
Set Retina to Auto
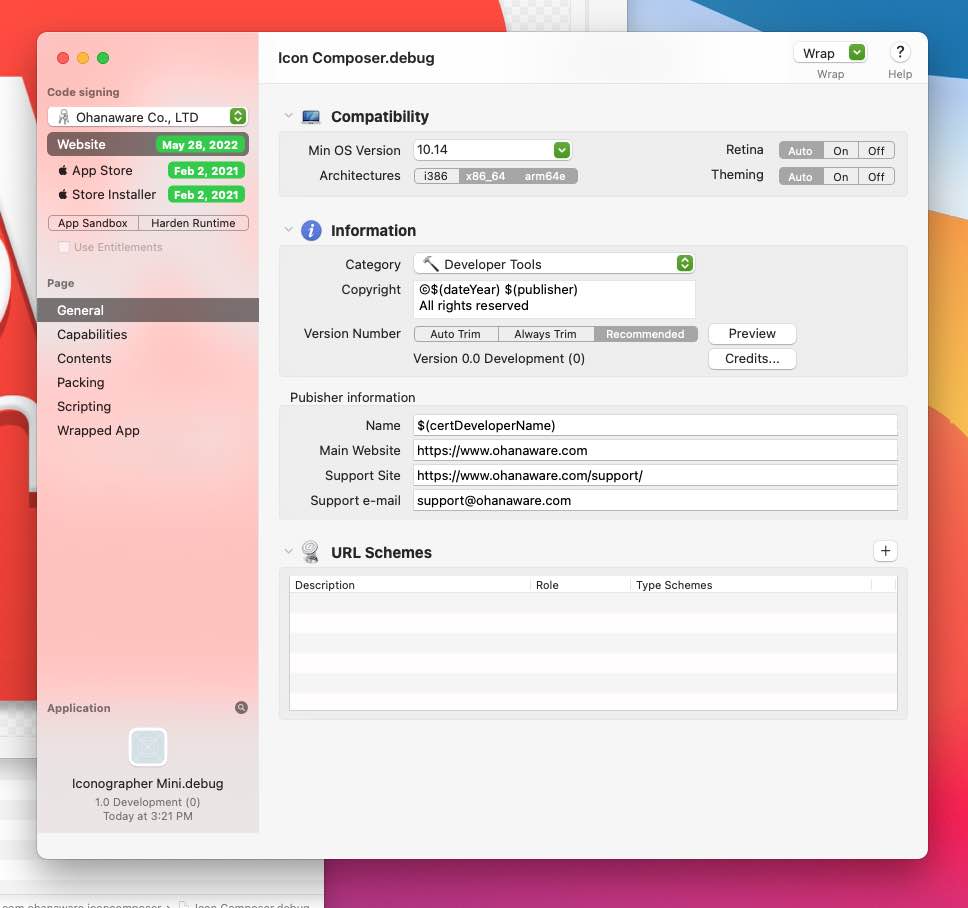(x=800, y=151)
